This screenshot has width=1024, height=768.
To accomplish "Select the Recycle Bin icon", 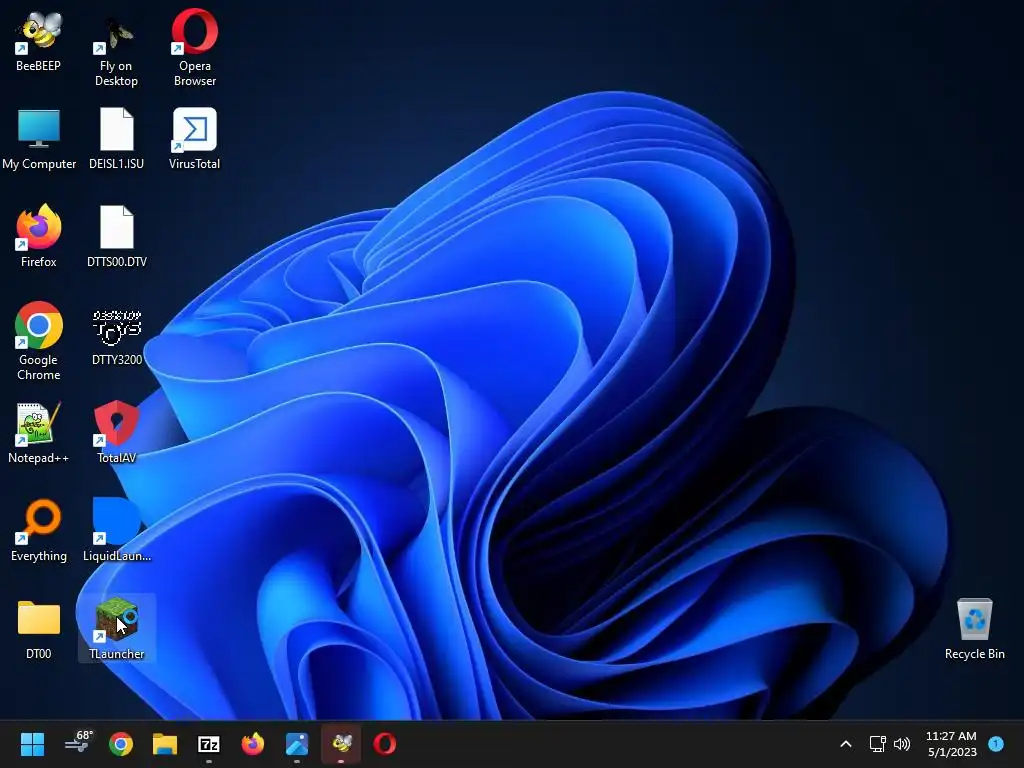I will (x=974, y=630).
